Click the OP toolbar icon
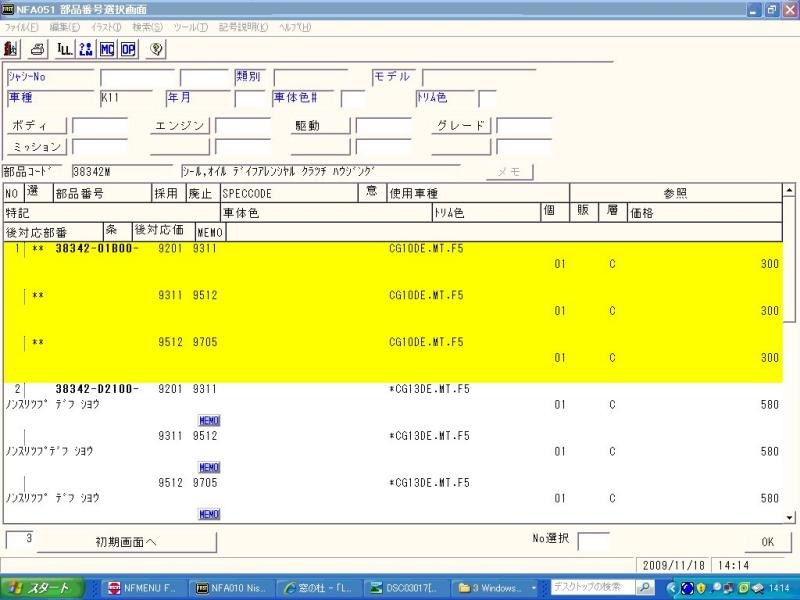The image size is (800, 600). [128, 49]
